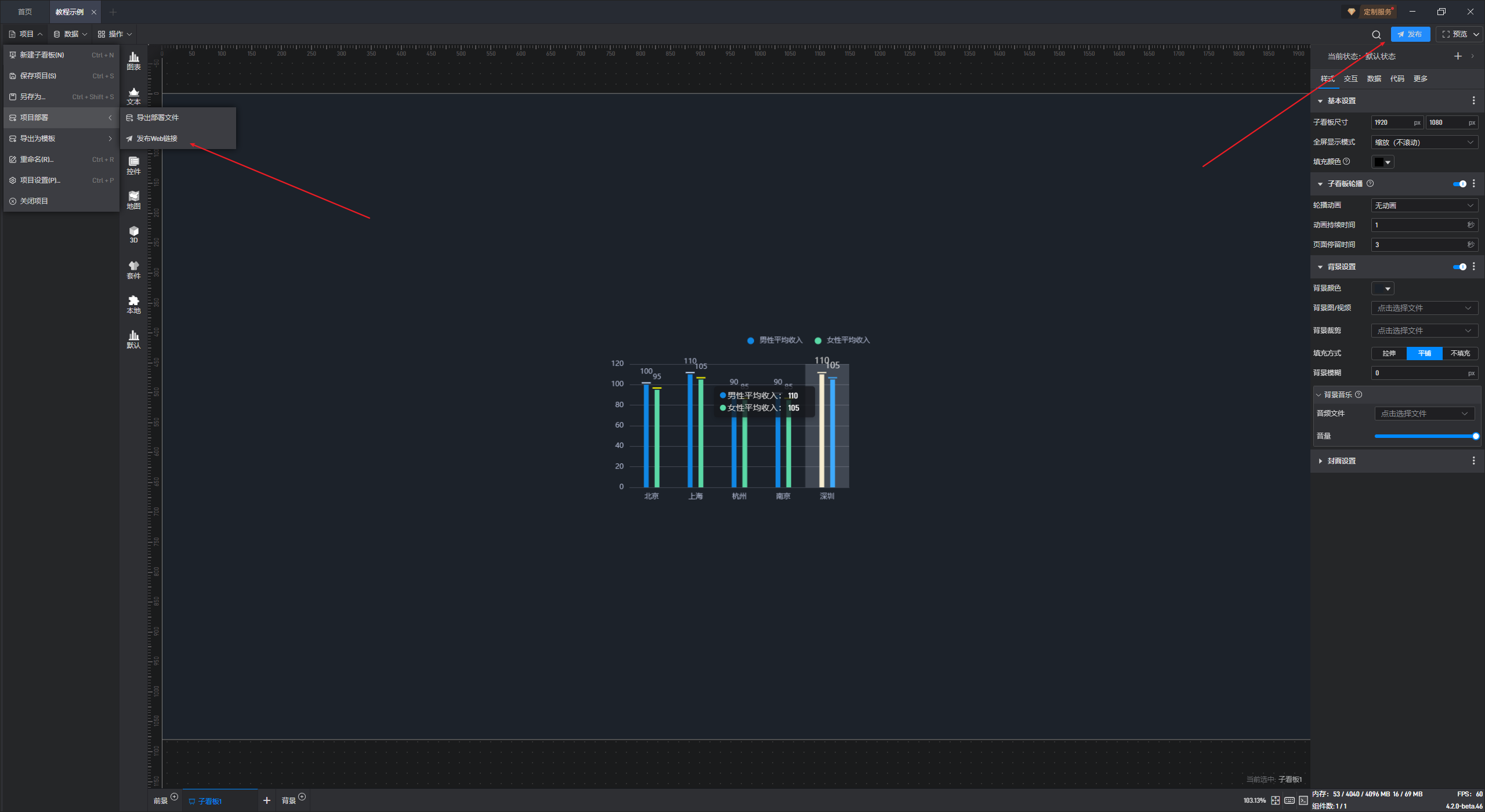Open the 地图 map components icon
This screenshot has width=1485, height=812.
click(133, 200)
